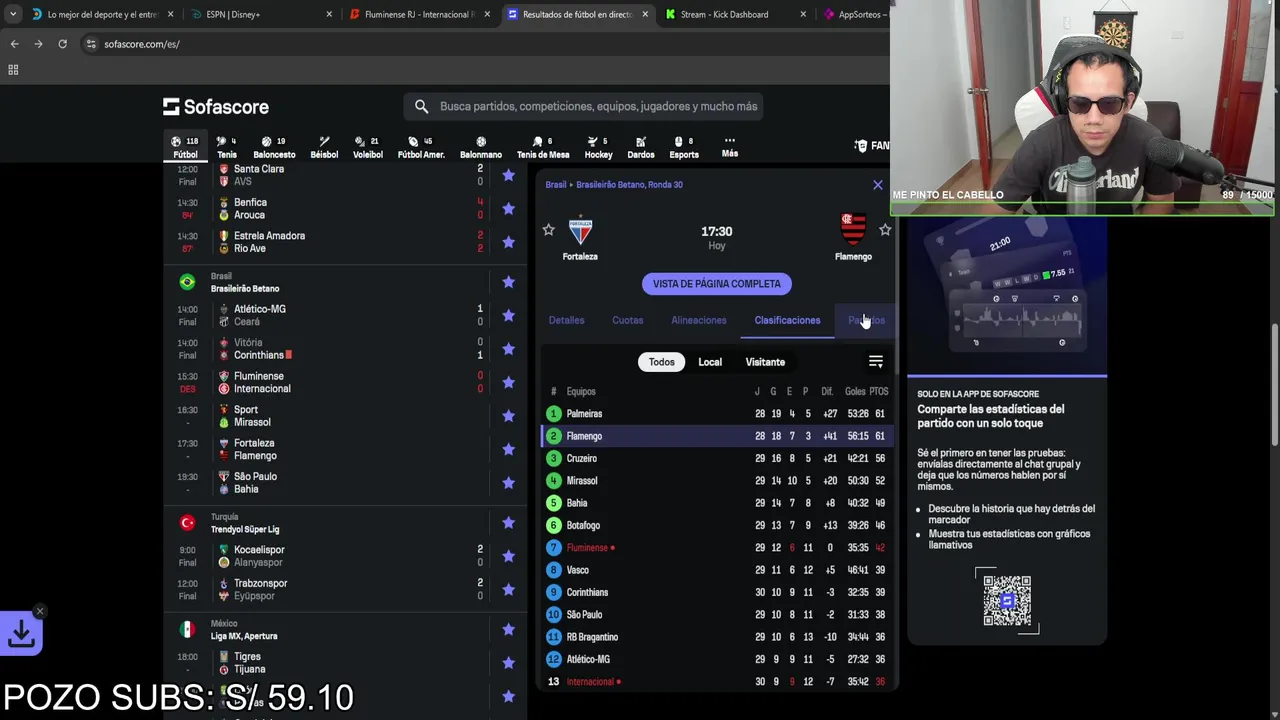1280x720 pixels.
Task: Switch to the Cuotas tab
Action: point(628,320)
